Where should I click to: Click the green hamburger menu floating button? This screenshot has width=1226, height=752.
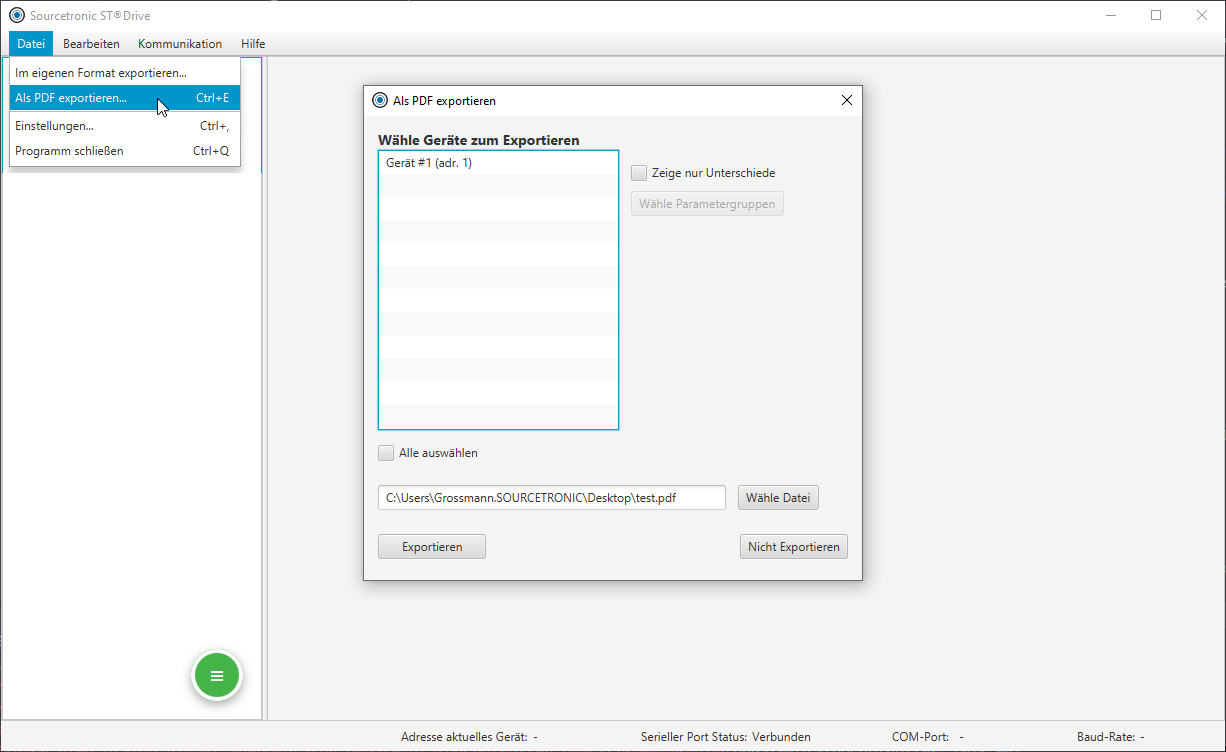click(x=217, y=676)
